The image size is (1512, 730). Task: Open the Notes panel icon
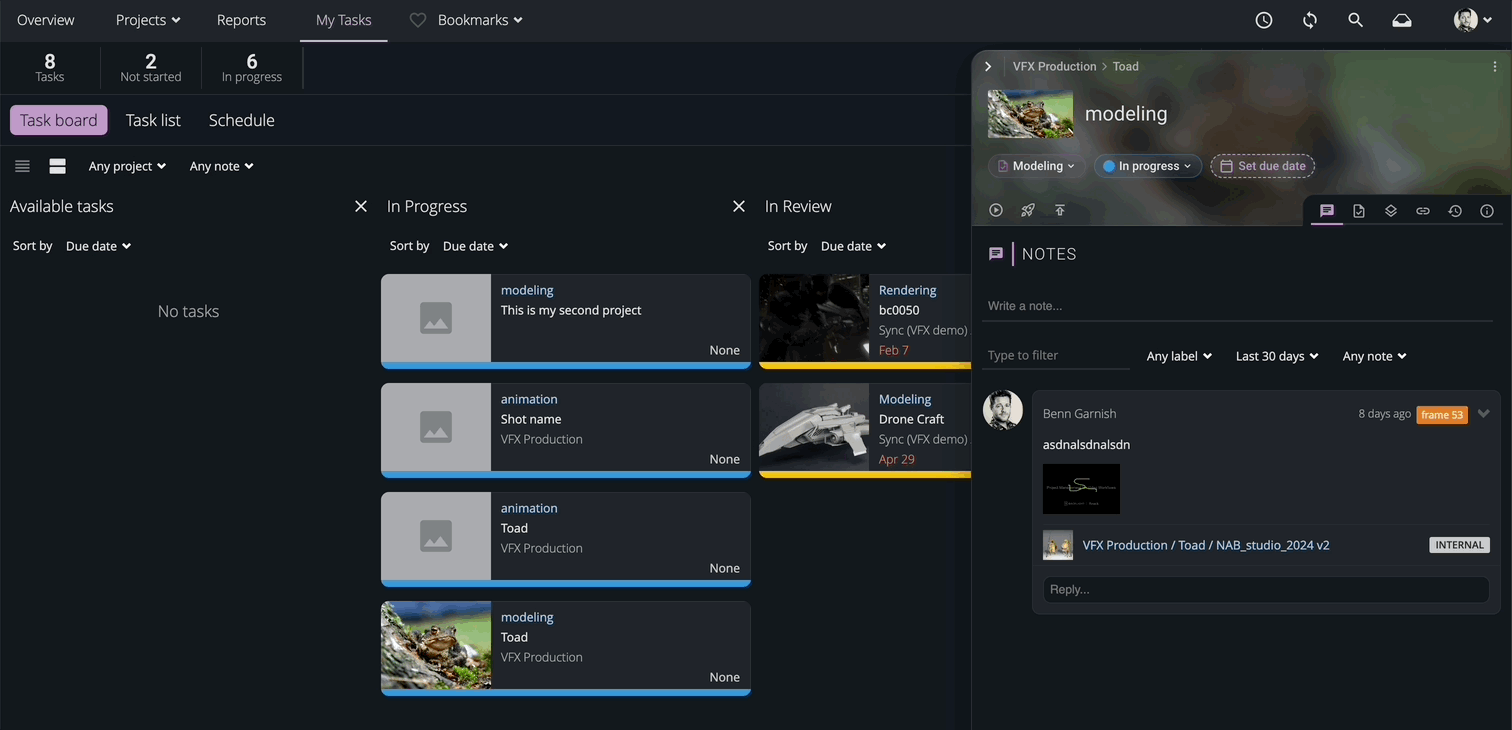click(1327, 210)
